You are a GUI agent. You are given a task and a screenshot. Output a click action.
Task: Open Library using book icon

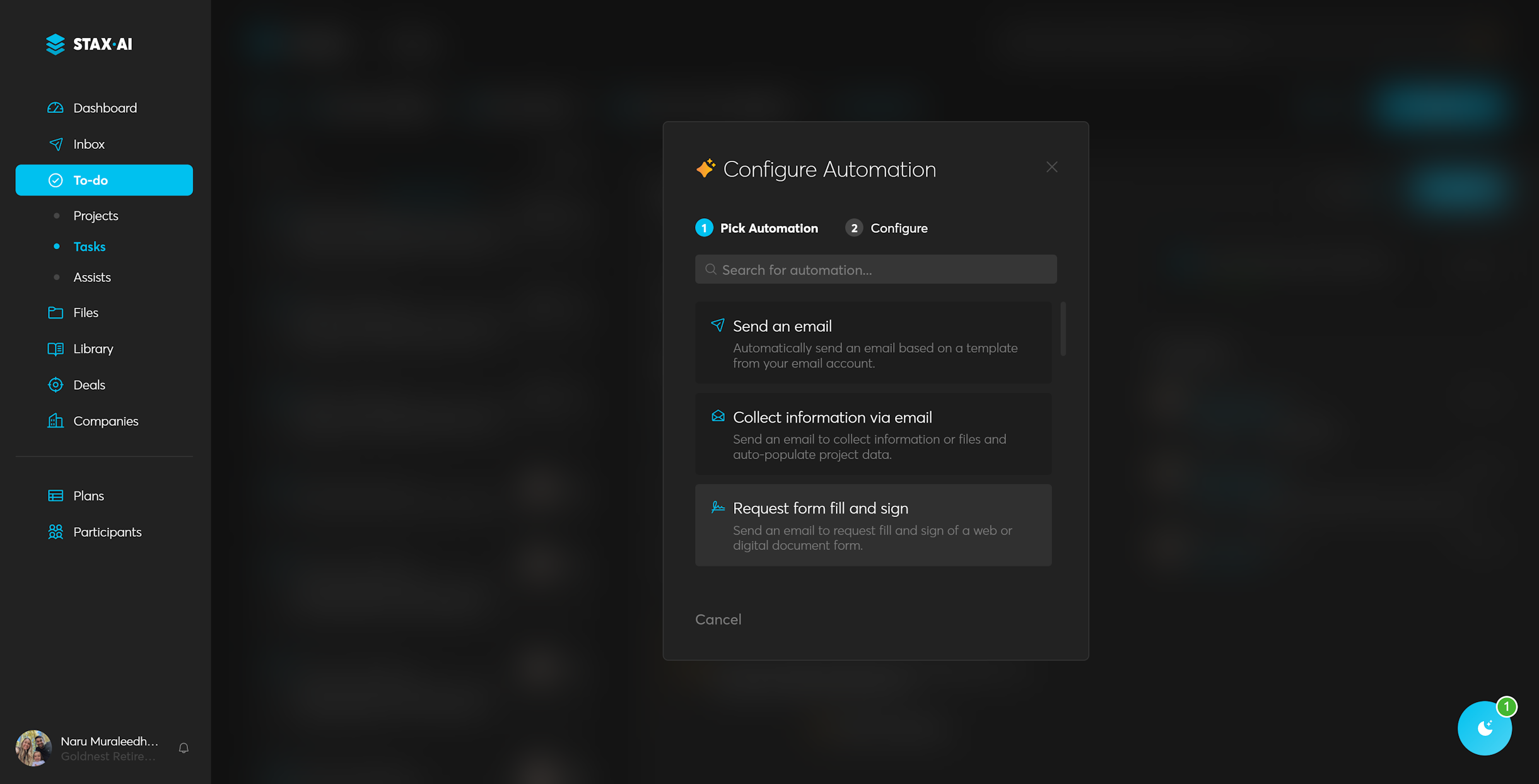tap(56, 349)
